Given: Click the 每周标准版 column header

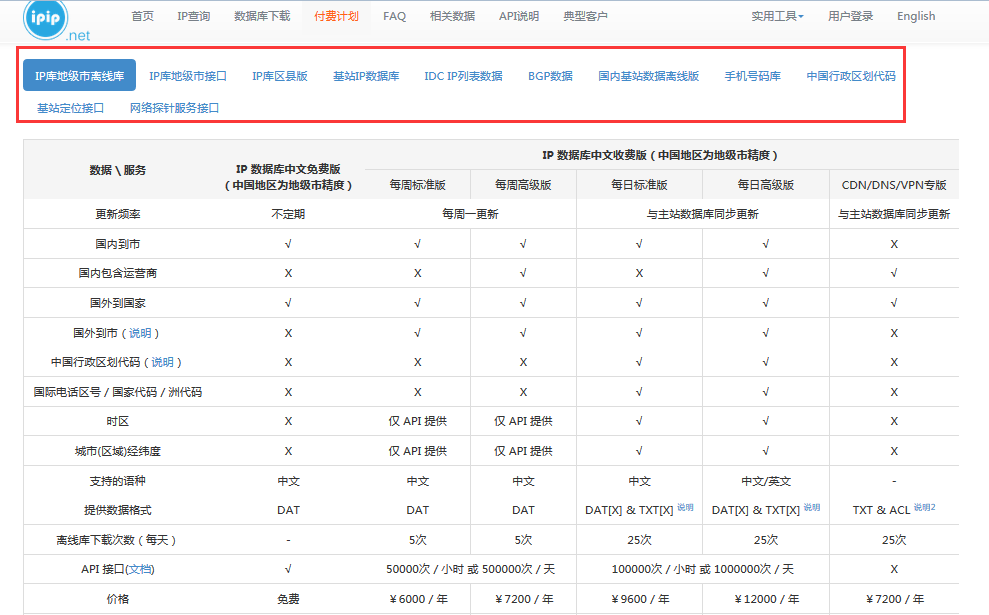Looking at the screenshot, I should [418, 185].
